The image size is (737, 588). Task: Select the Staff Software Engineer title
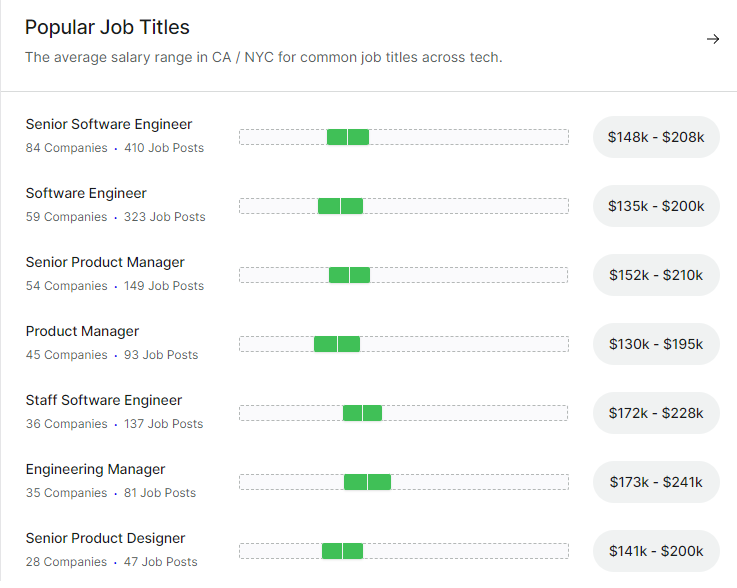click(103, 400)
